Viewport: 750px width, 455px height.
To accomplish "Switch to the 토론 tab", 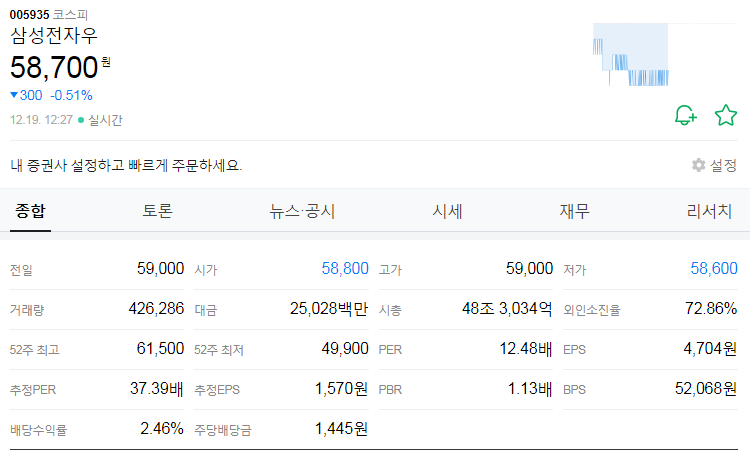I will coord(157,211).
